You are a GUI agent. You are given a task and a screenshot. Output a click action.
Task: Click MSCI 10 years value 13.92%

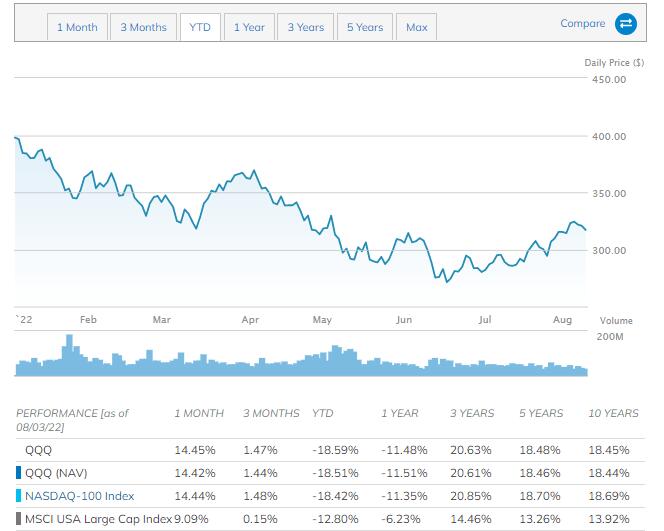609,519
